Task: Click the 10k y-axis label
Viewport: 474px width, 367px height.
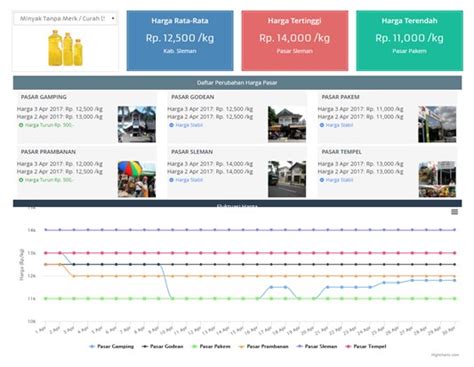Action: pos(31,322)
